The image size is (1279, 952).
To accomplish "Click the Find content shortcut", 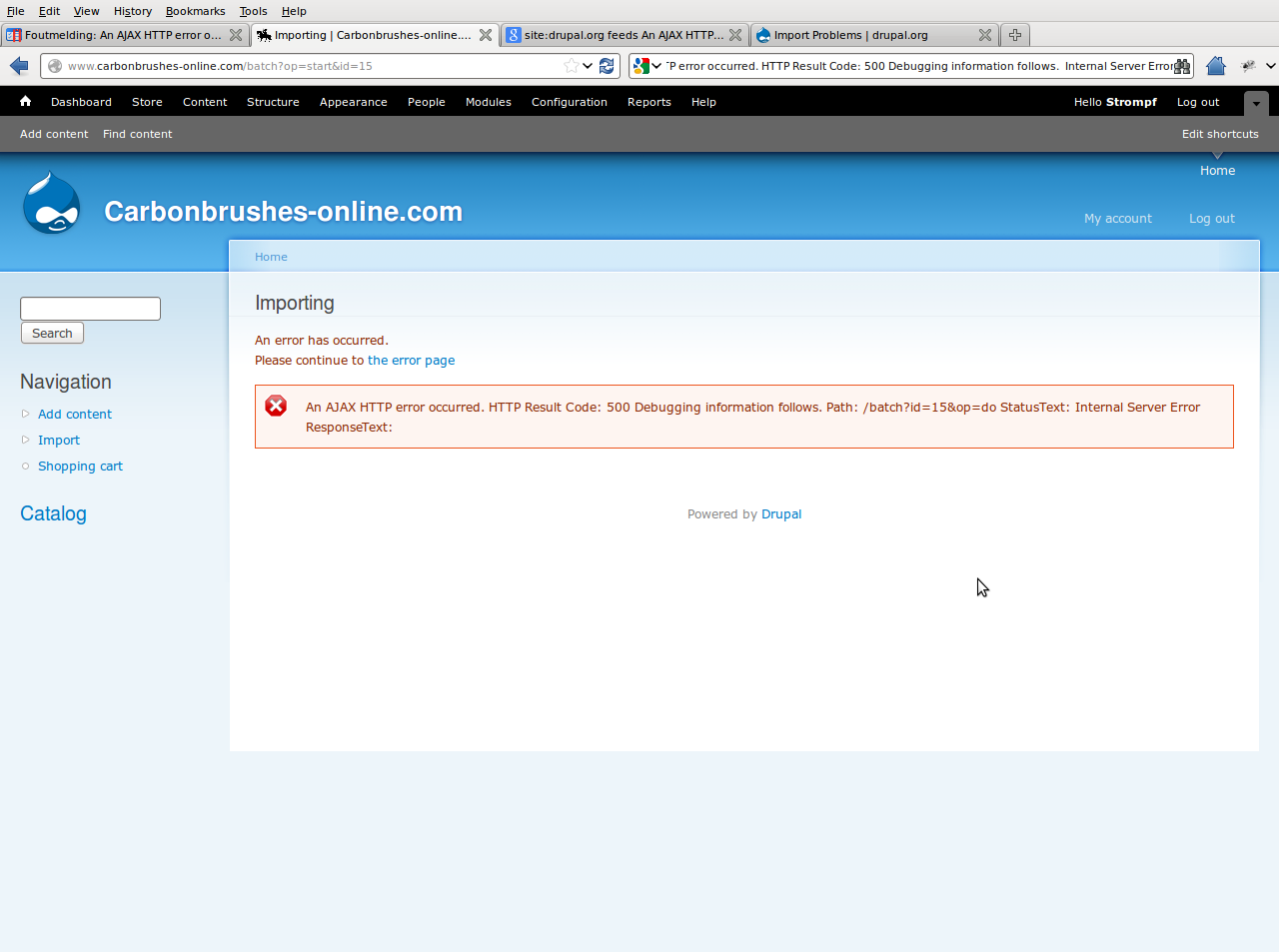I will pyautogui.click(x=138, y=134).
